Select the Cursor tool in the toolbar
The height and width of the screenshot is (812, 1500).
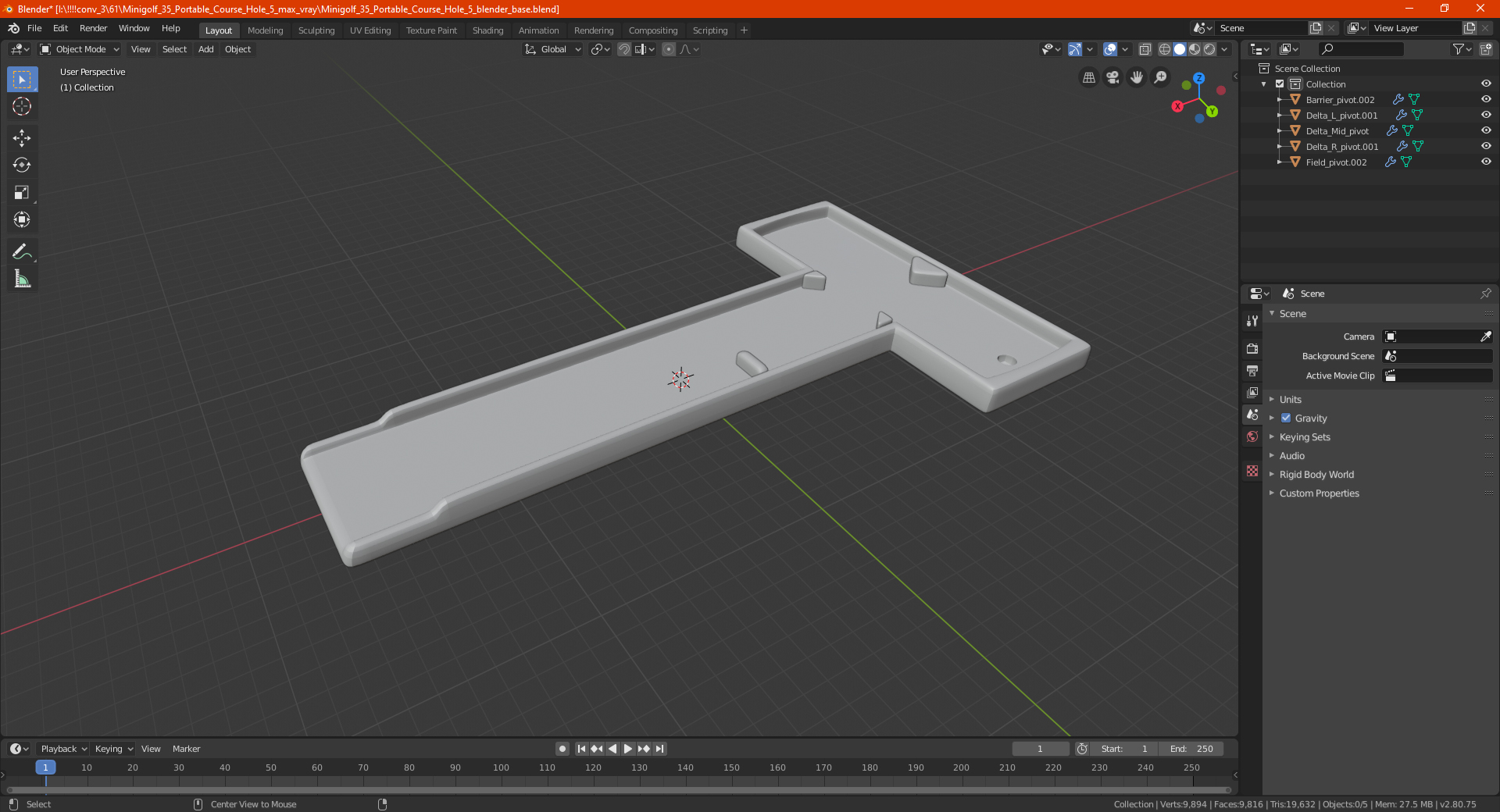(22, 107)
